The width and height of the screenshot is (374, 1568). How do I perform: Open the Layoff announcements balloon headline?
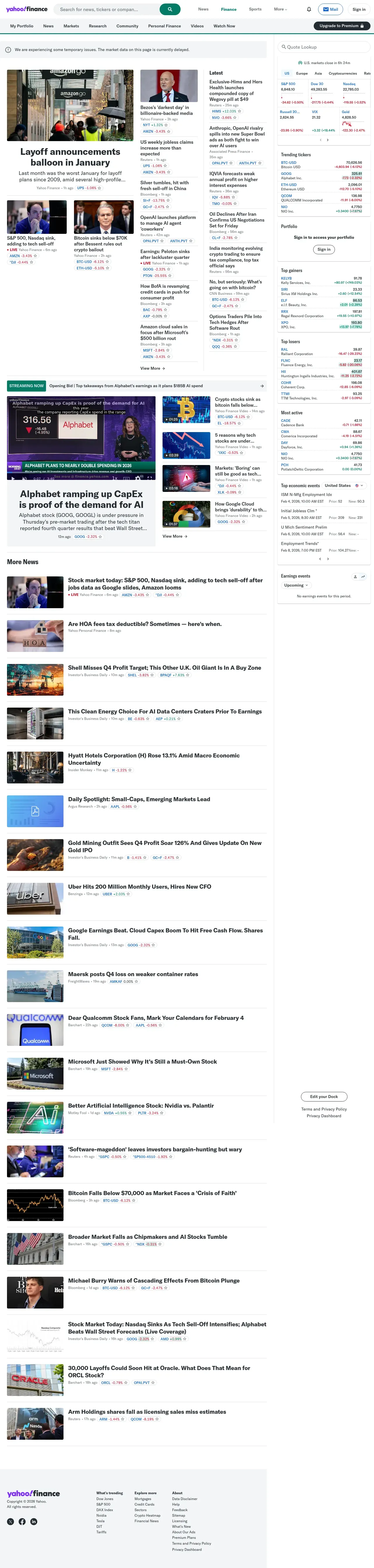[x=70, y=157]
